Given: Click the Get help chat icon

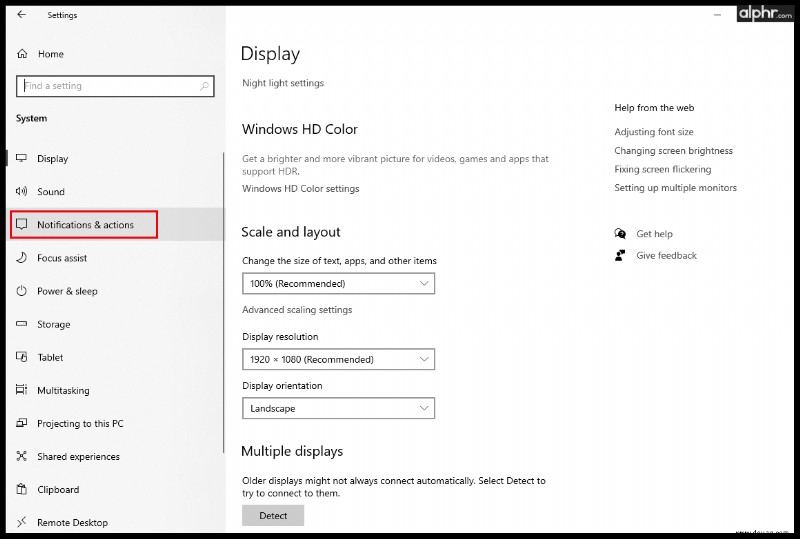Looking at the screenshot, I should 620,234.
